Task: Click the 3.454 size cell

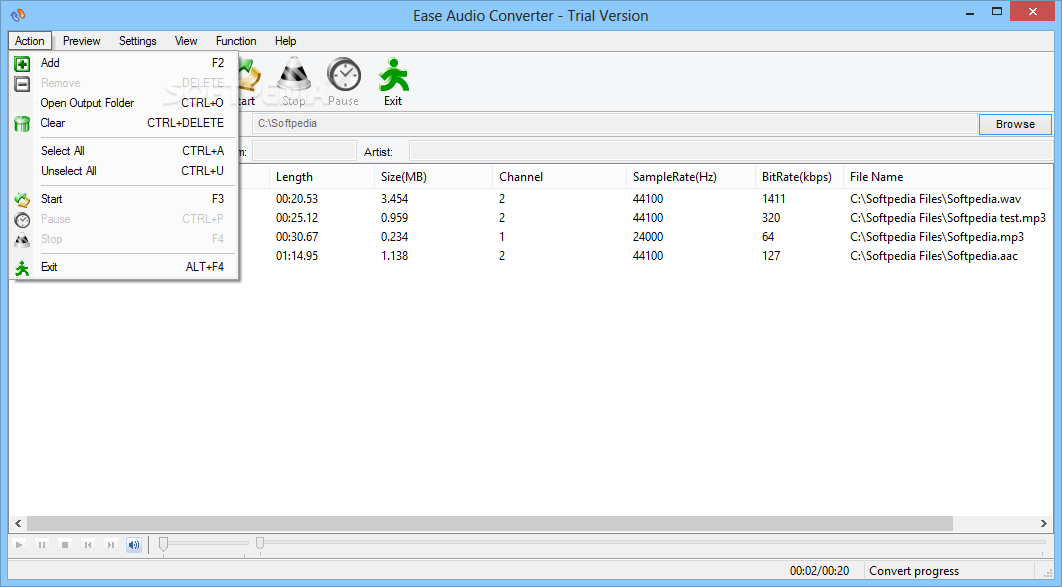Action: pos(394,199)
